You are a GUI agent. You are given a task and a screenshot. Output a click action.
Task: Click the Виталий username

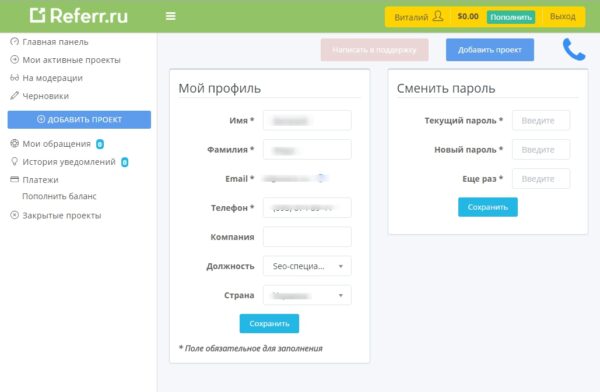[x=411, y=17]
